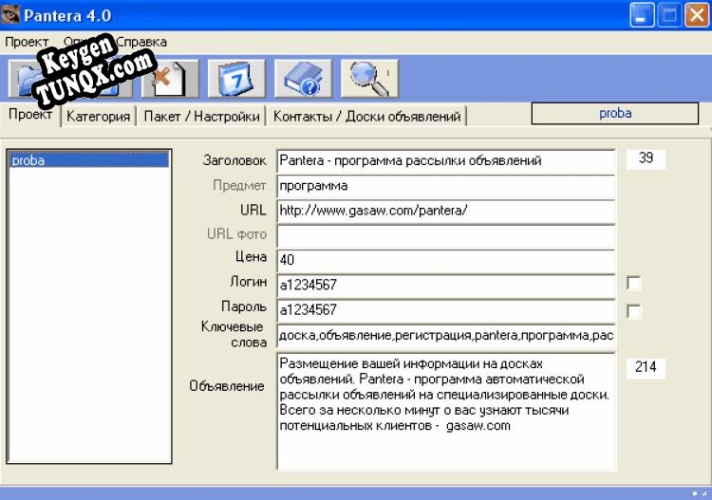
Task: Click the empty URL фото field
Action: (x=446, y=236)
